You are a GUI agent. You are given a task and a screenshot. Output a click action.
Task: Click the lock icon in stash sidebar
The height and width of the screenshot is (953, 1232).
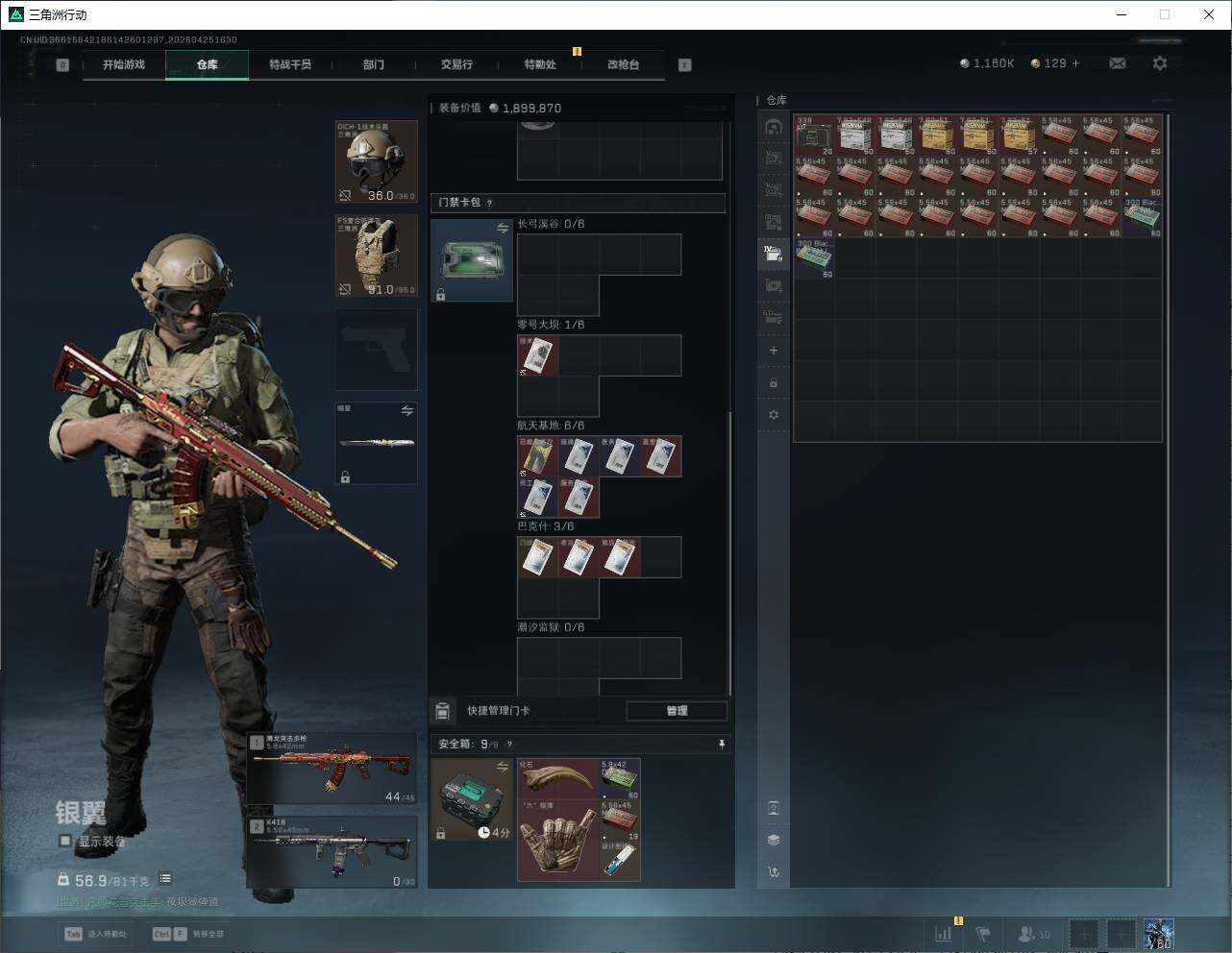point(774,382)
